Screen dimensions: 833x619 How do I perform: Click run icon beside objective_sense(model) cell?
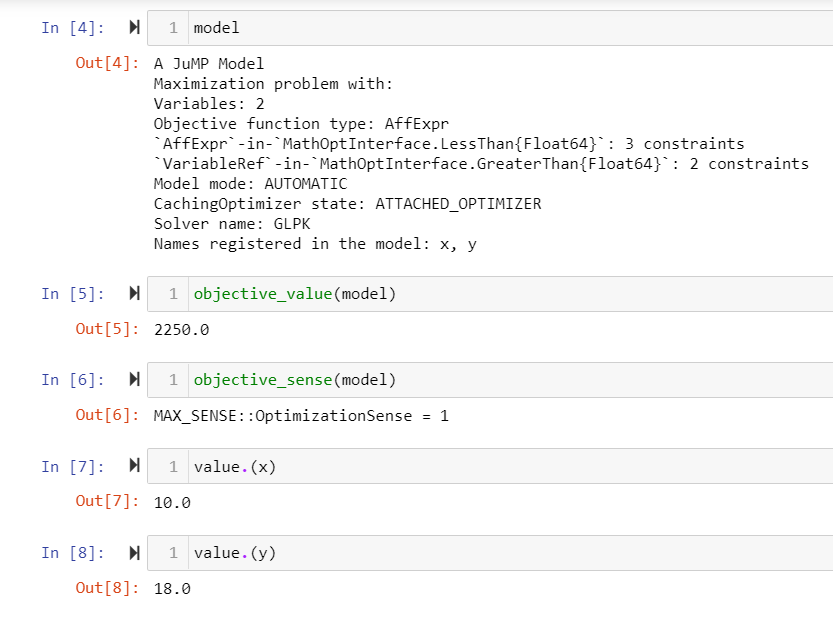point(135,380)
